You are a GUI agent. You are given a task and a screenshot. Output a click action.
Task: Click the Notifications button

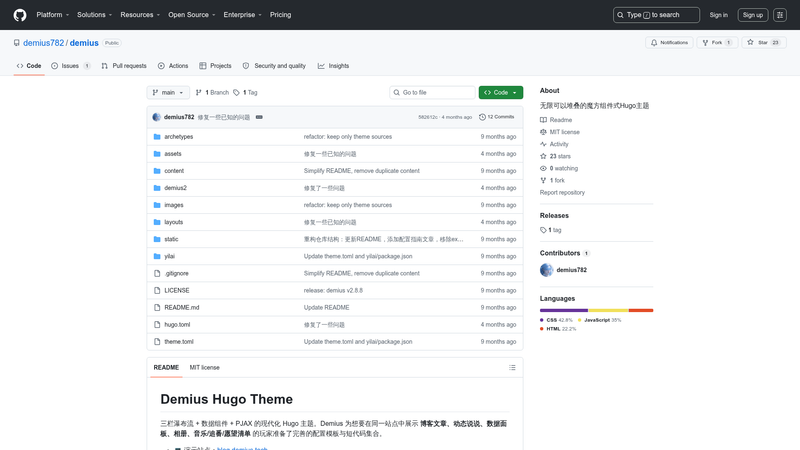pos(669,43)
